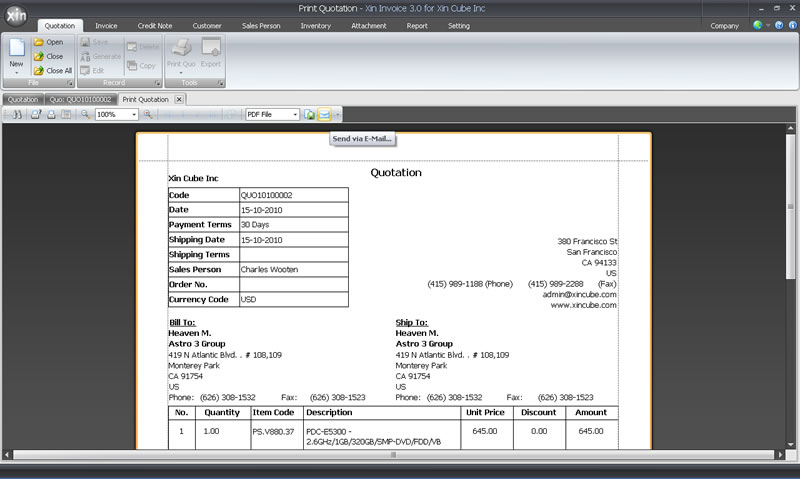Screen dimensions: 800x479
Task: Switch to the Quotation document tab
Action: pyautogui.click(x=23, y=99)
